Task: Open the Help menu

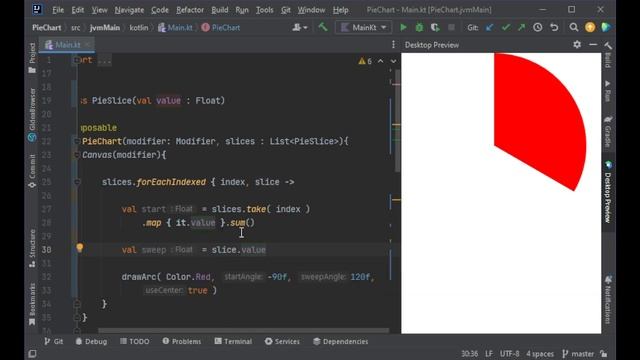Action: tap(340, 10)
